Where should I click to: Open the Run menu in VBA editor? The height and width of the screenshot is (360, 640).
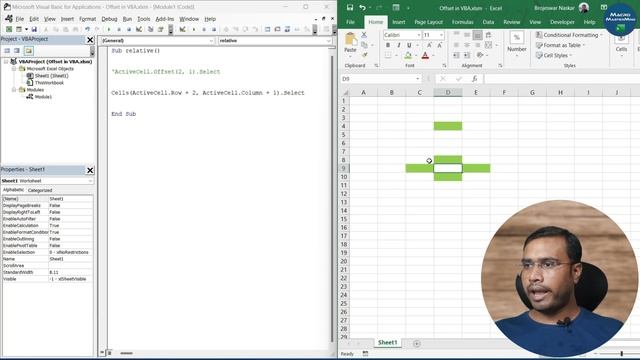coord(127,19)
